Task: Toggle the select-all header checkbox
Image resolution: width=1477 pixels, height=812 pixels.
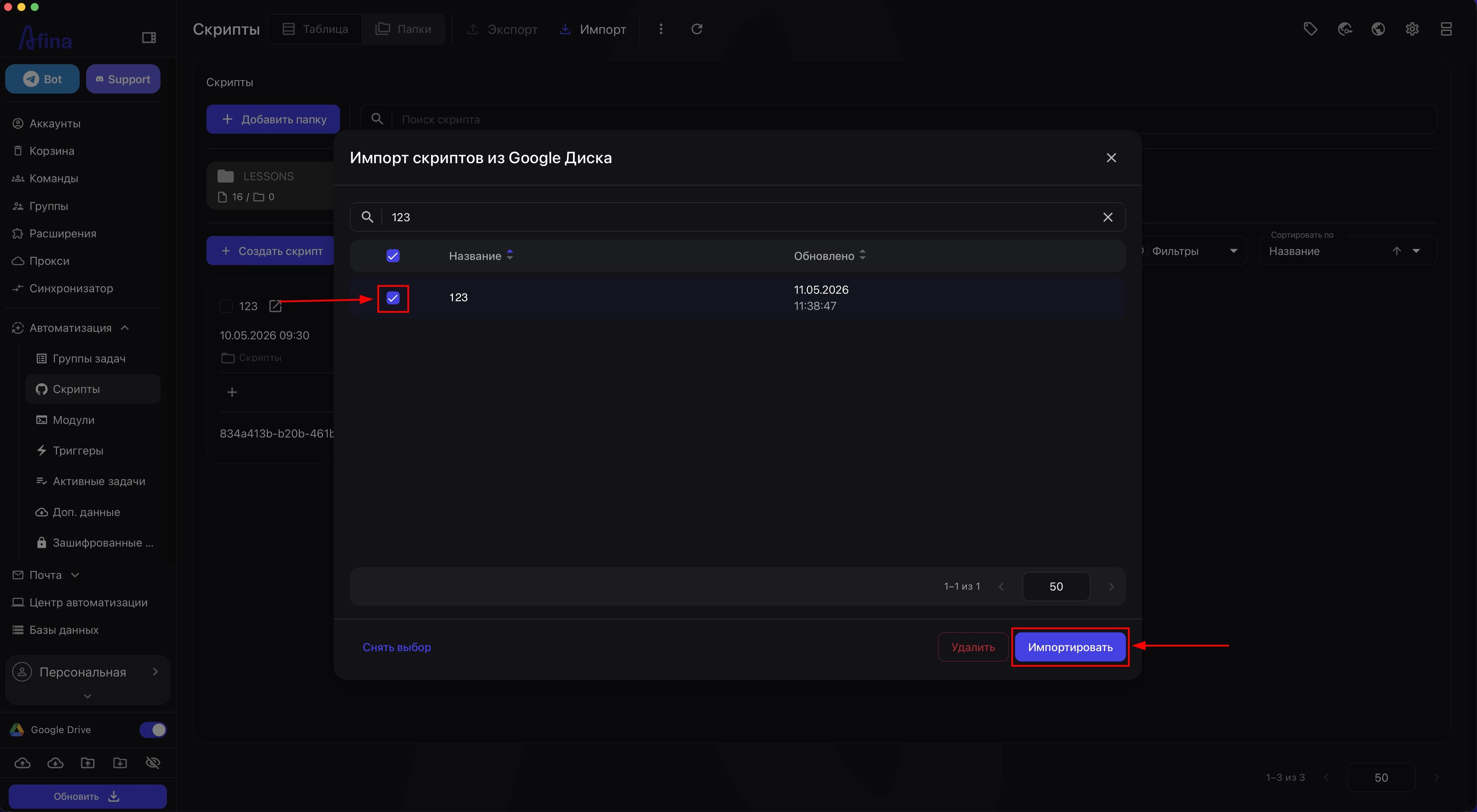Action: click(x=393, y=256)
